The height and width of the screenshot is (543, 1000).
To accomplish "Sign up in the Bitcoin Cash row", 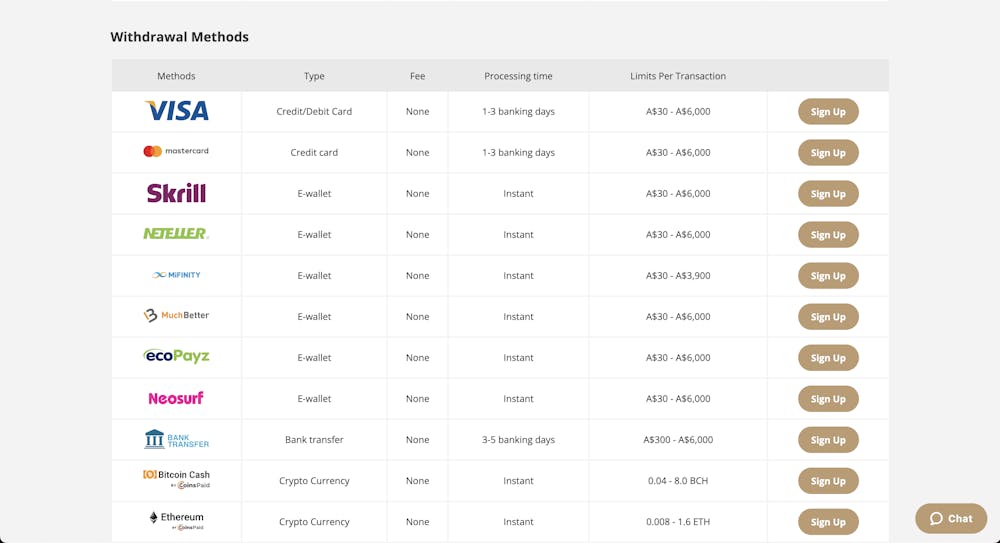I will tap(828, 481).
